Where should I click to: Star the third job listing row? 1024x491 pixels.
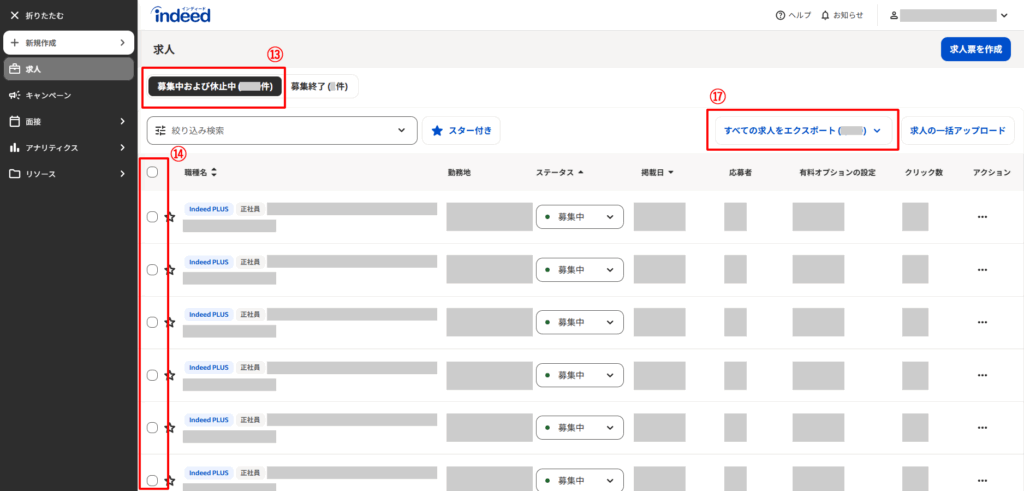pyautogui.click(x=170, y=323)
